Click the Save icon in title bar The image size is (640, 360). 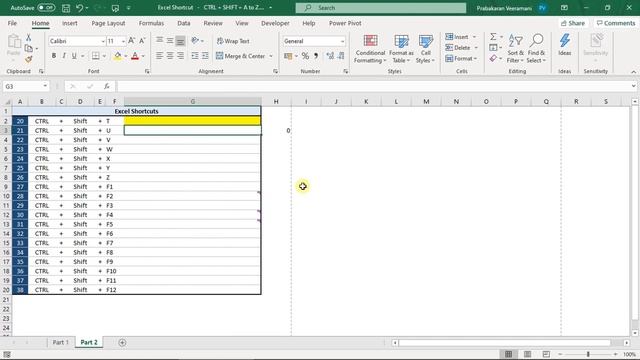pyautogui.click(x=66, y=8)
